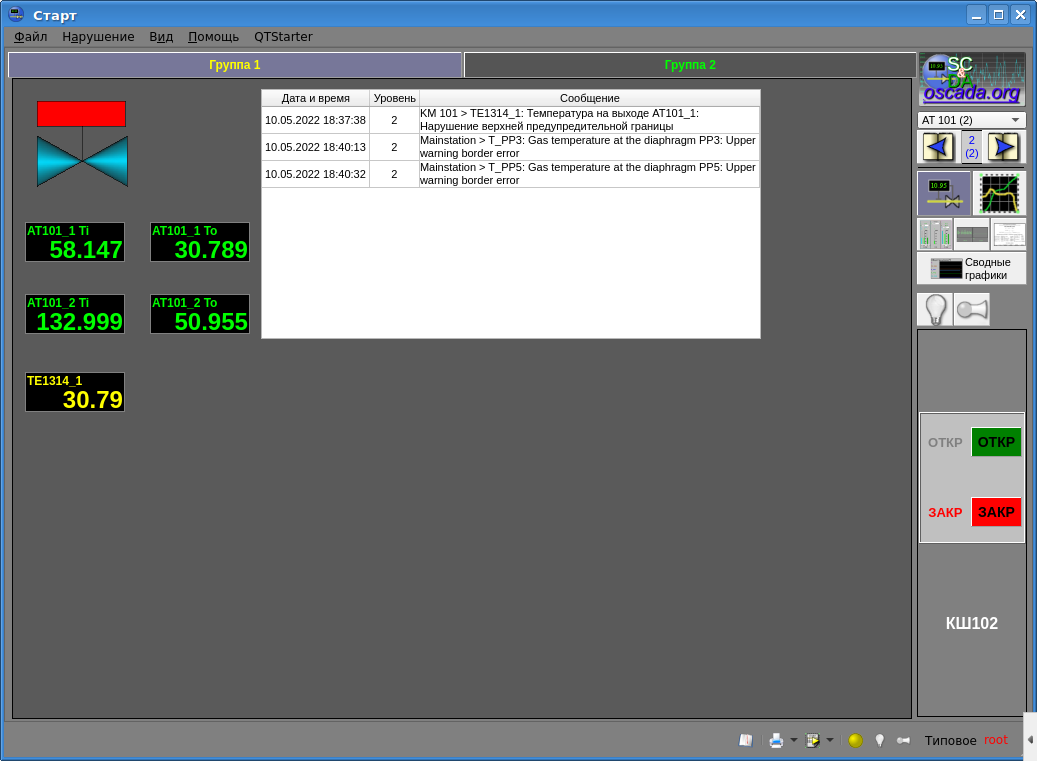Go to previous page with left arrow
This screenshot has height=761, width=1037.
tap(937, 147)
